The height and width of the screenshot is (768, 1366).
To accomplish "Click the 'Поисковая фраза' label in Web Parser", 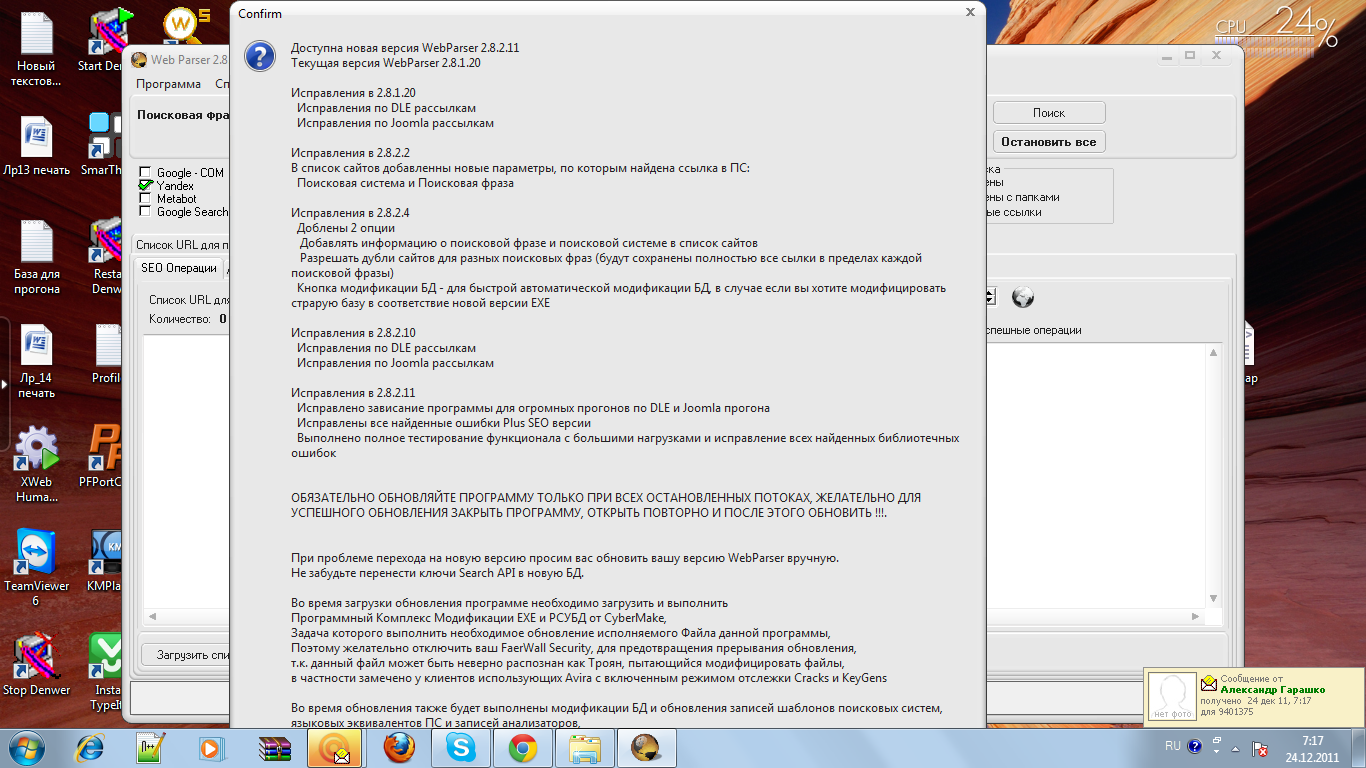I will 184,115.
